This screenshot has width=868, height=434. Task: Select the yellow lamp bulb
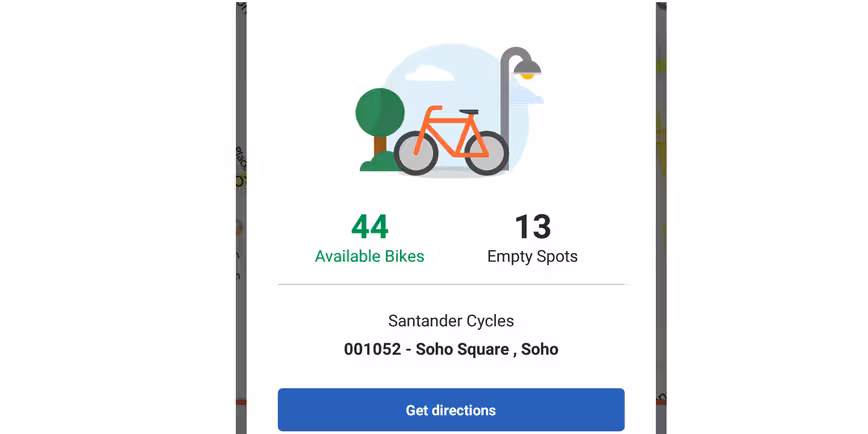tap(528, 76)
